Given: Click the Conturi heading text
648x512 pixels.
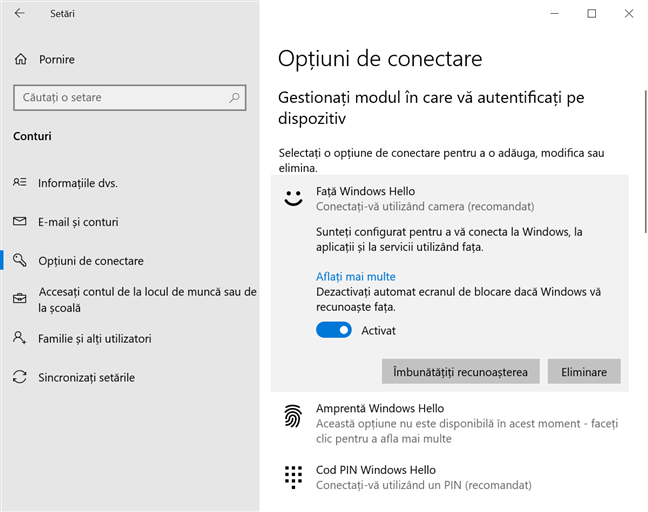Looking at the screenshot, I should coord(32,136).
